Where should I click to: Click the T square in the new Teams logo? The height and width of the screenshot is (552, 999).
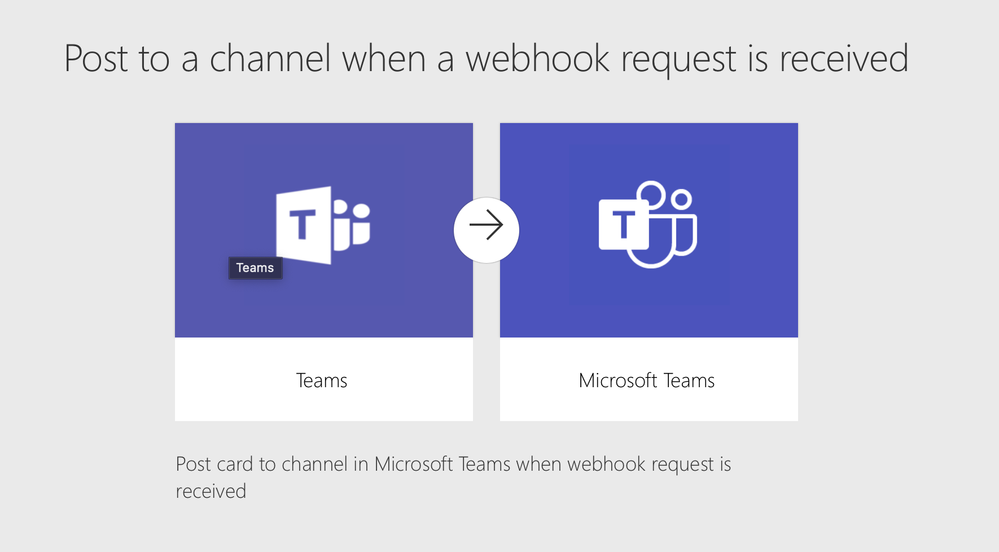(x=624, y=224)
